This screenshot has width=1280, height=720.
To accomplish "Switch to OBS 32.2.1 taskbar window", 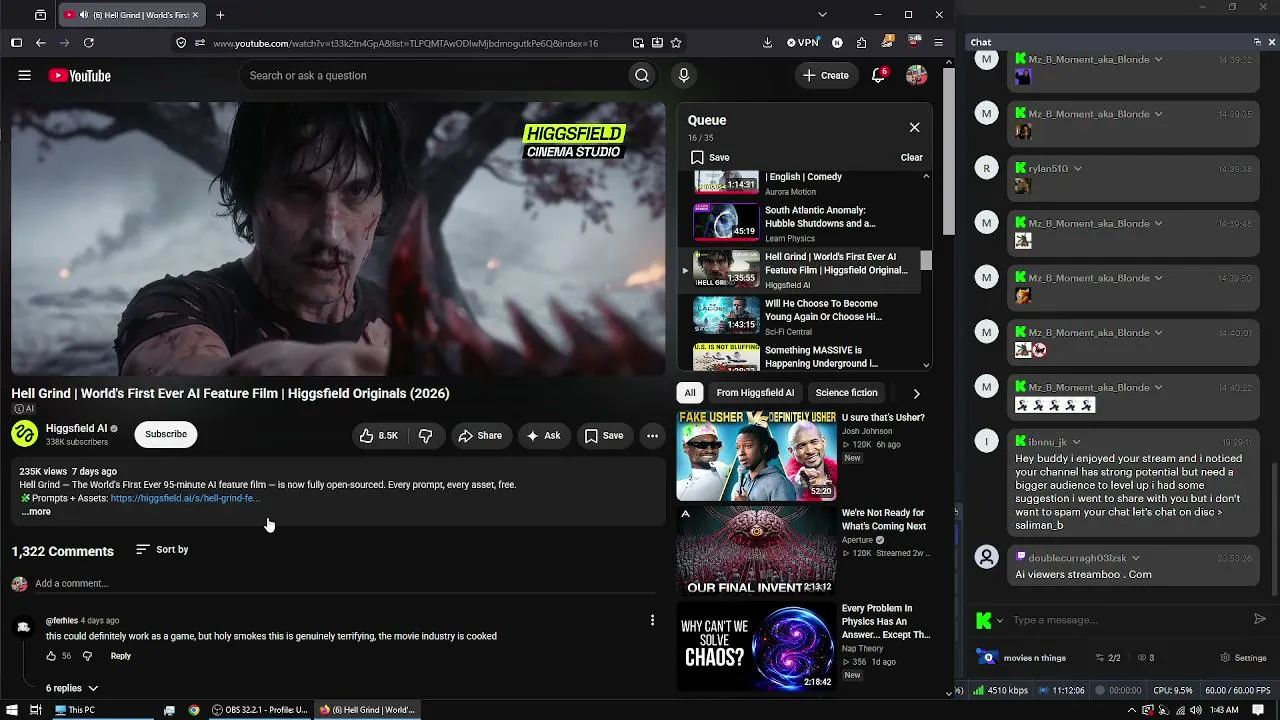I will pos(259,710).
